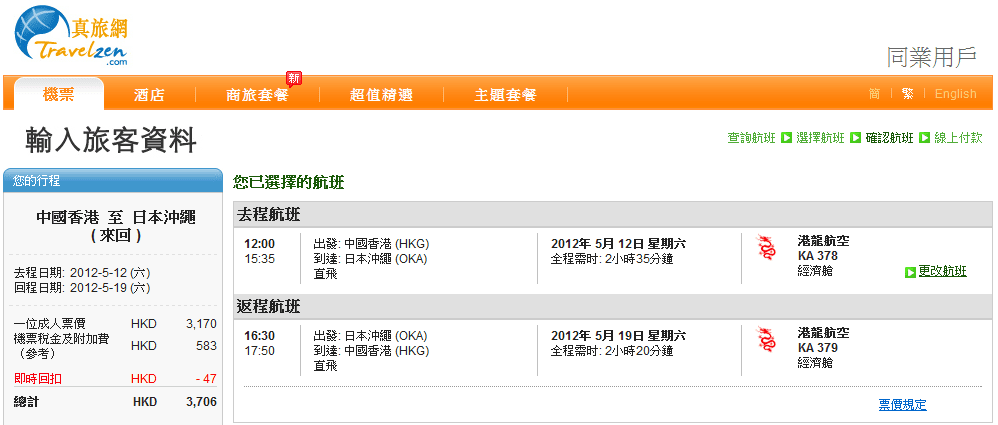
Task: Click the 更改航班 change flight link
Action: pyautogui.click(x=942, y=271)
